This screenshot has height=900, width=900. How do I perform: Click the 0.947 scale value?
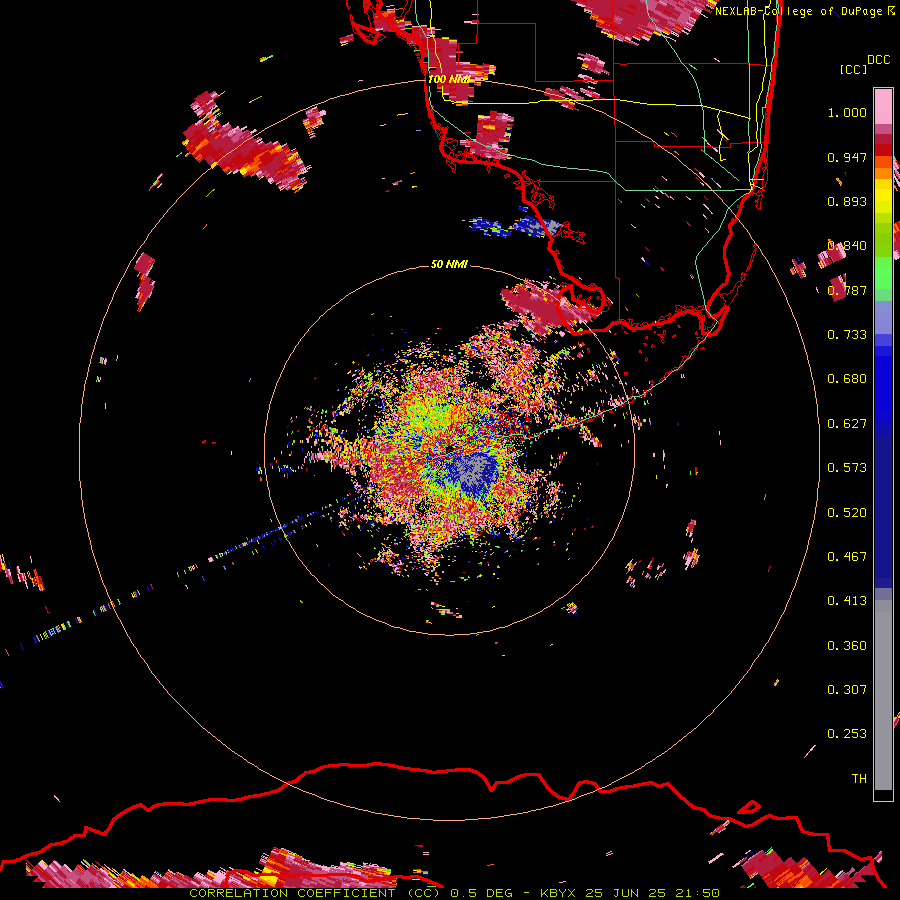pos(847,157)
